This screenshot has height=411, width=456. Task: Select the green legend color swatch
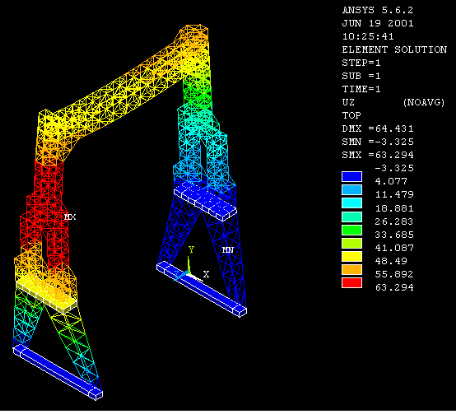[352, 230]
